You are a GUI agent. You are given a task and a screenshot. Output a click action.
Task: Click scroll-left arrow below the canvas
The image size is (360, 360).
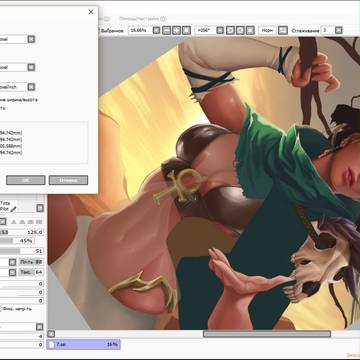click(x=51, y=334)
